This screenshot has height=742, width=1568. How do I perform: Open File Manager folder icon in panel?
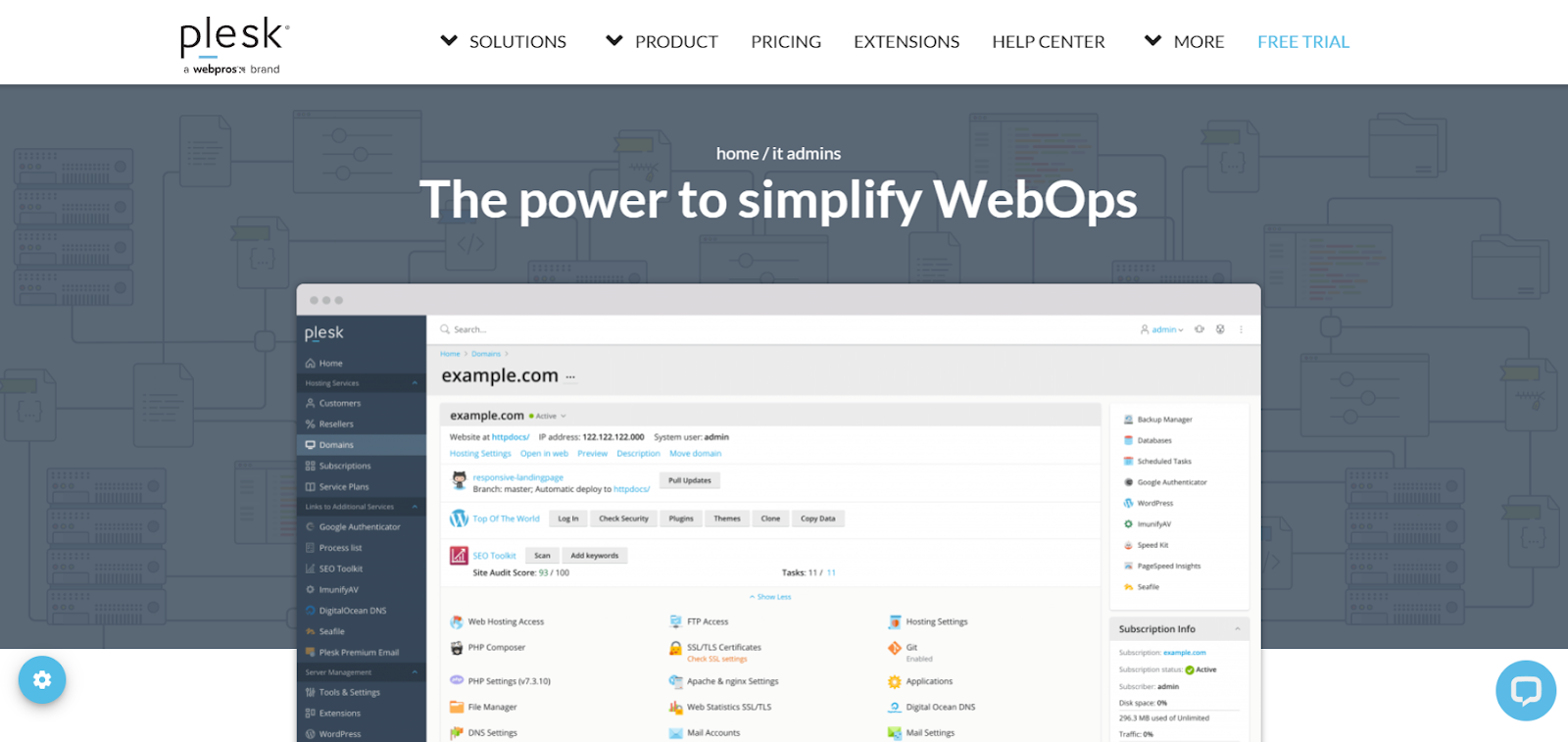click(457, 707)
